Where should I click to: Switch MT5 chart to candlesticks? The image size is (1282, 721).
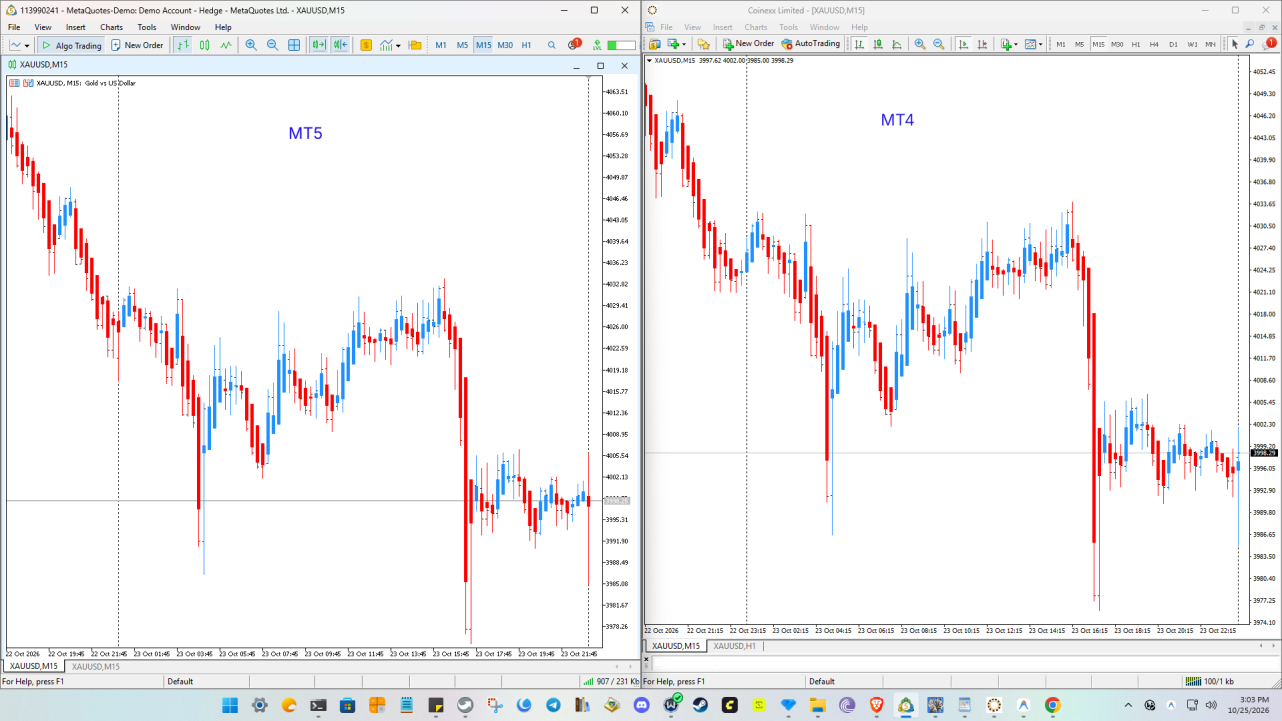[204, 45]
